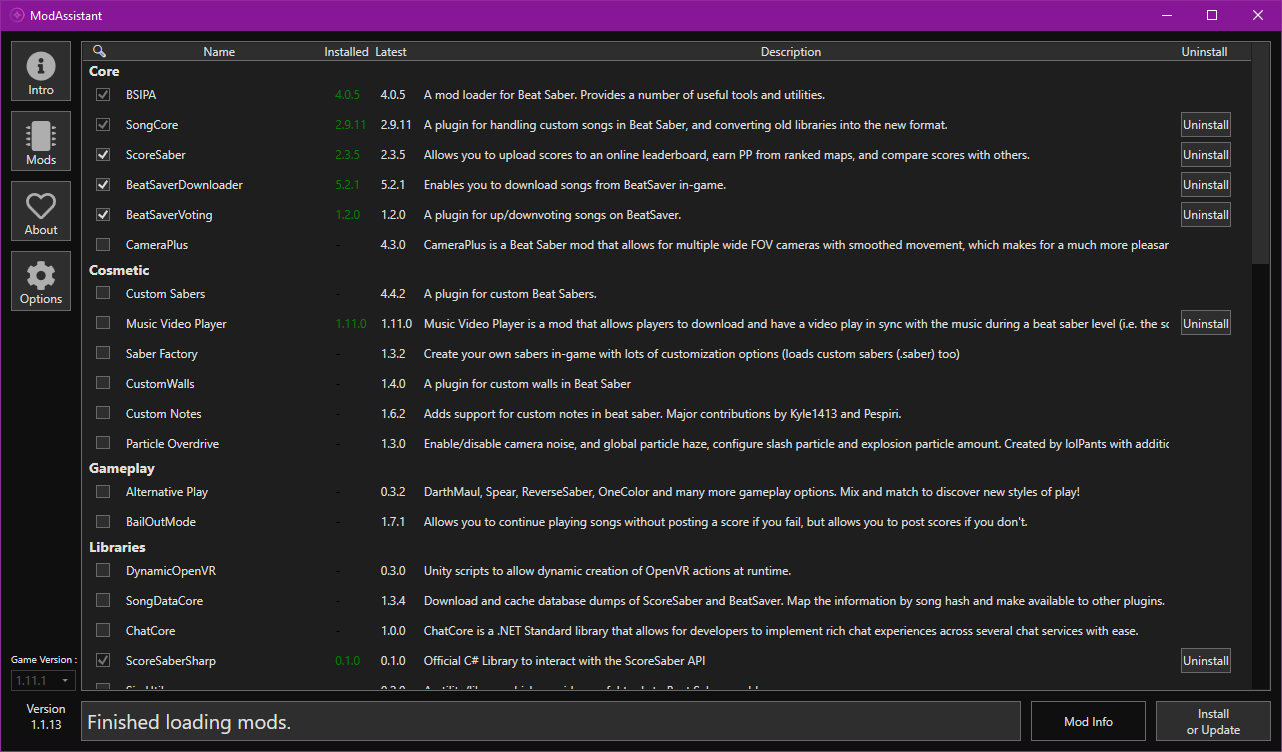Open the About heart page
Screen dimensions: 1282x752
[x=41, y=211]
